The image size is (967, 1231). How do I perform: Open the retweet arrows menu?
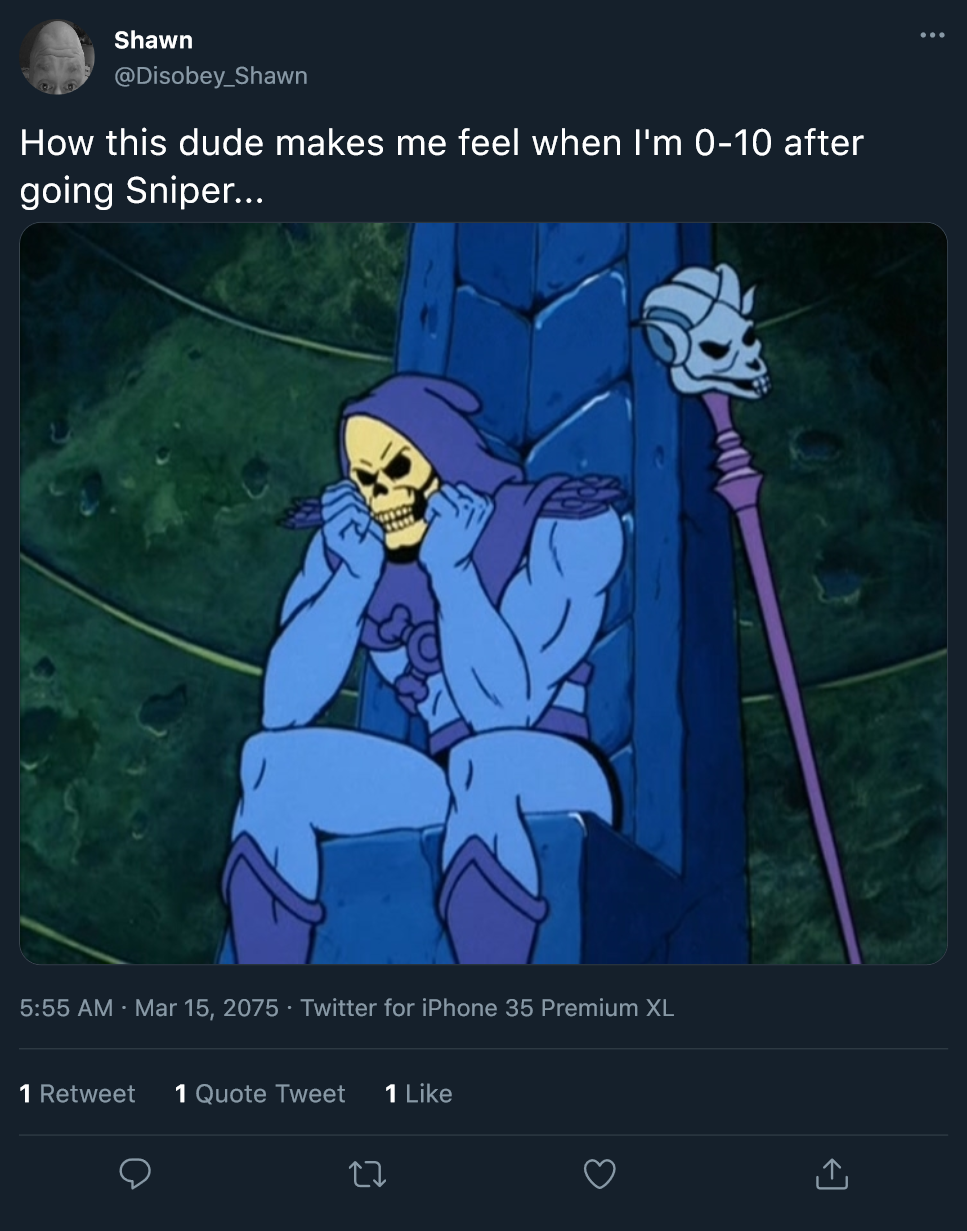click(x=367, y=1174)
